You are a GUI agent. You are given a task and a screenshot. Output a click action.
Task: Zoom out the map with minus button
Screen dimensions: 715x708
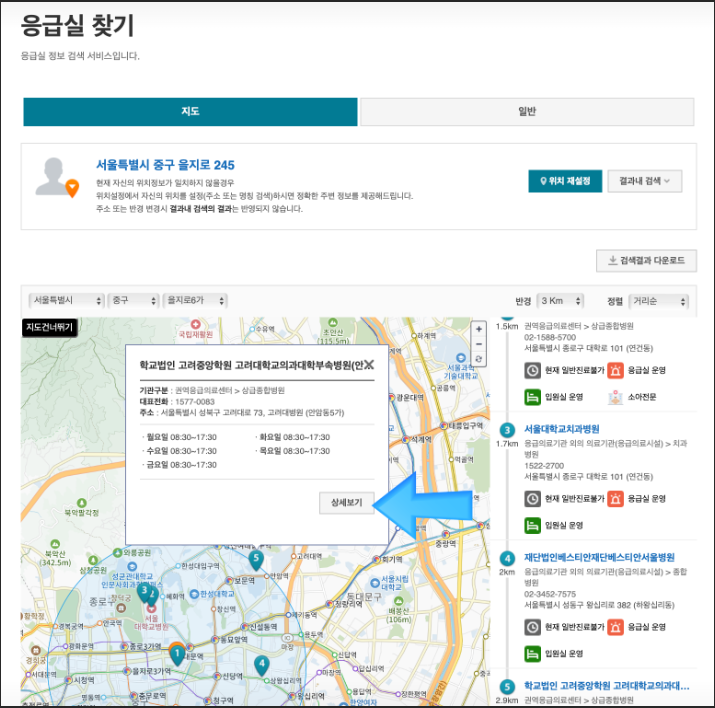coord(479,344)
